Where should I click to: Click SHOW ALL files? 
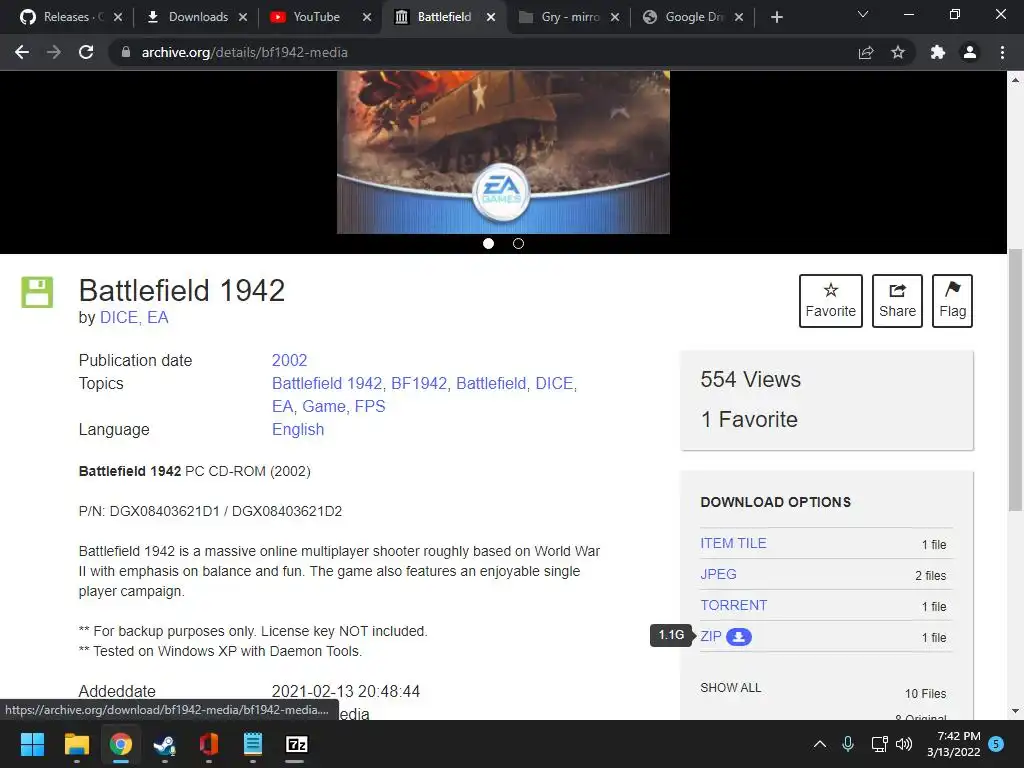pos(731,688)
